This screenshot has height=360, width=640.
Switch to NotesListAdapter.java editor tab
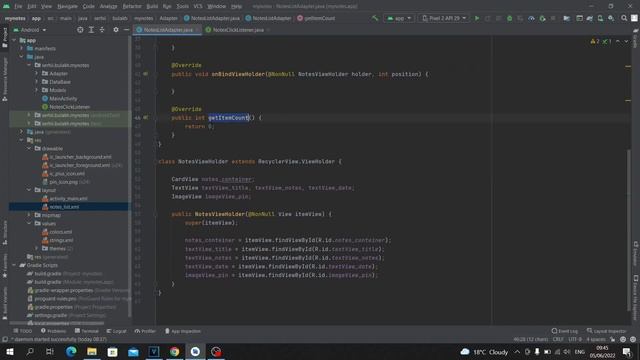click(x=168, y=30)
